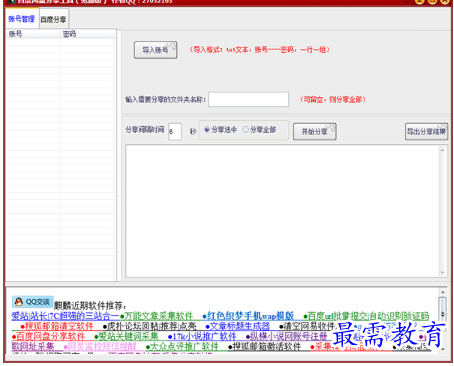The width and height of the screenshot is (454, 366).
Task: Open the 文章标题生成器 link
Action: point(240,326)
